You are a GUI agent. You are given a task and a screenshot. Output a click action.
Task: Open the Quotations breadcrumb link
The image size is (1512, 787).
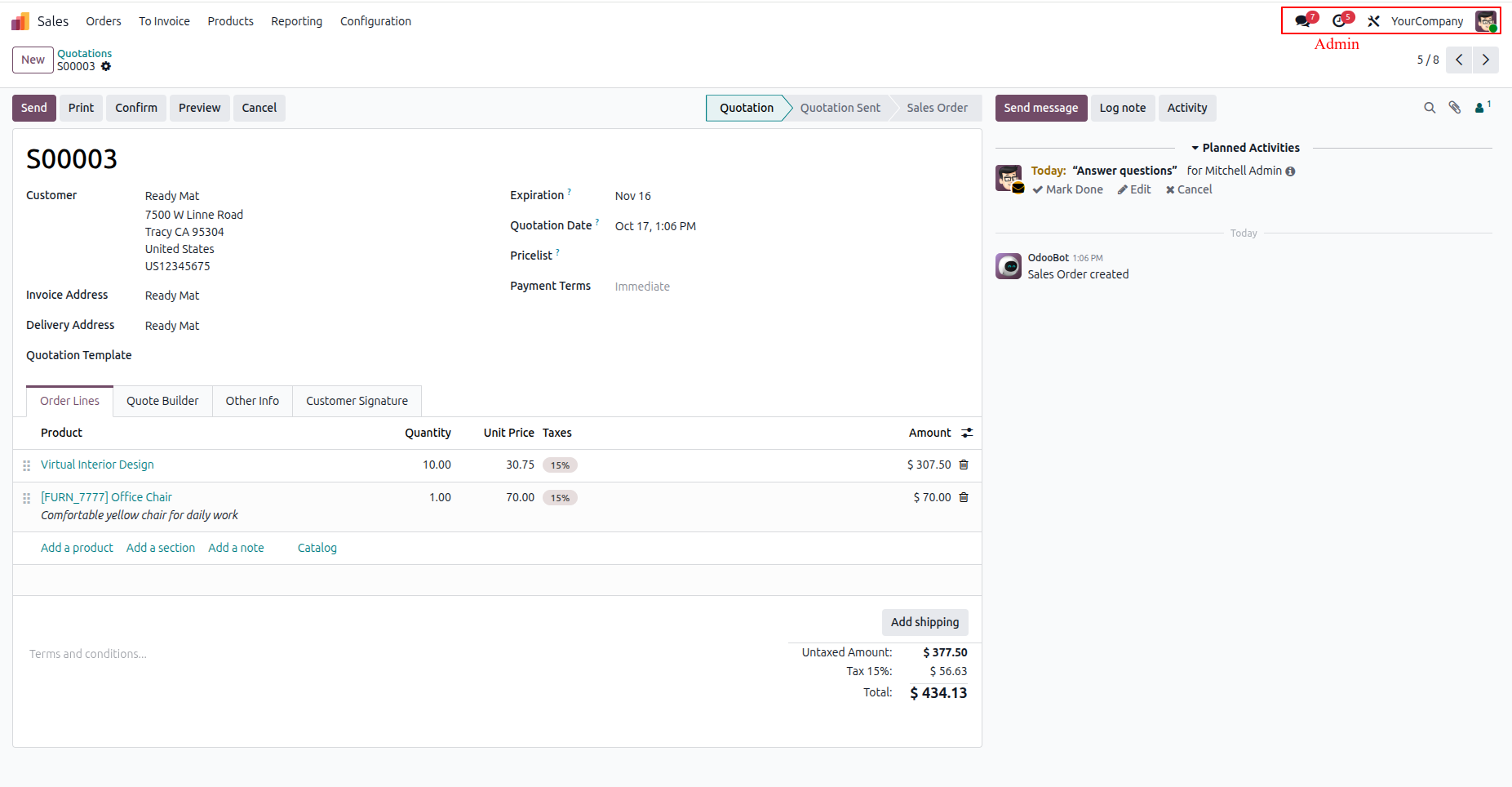tap(85, 54)
